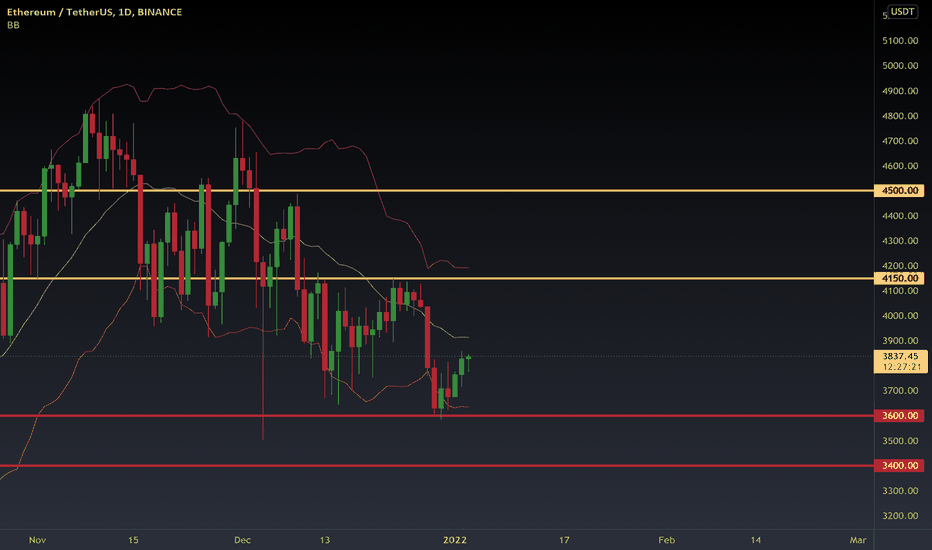This screenshot has width=932, height=550.
Task: Click the 3600.00 red price label
Action: 899,415
